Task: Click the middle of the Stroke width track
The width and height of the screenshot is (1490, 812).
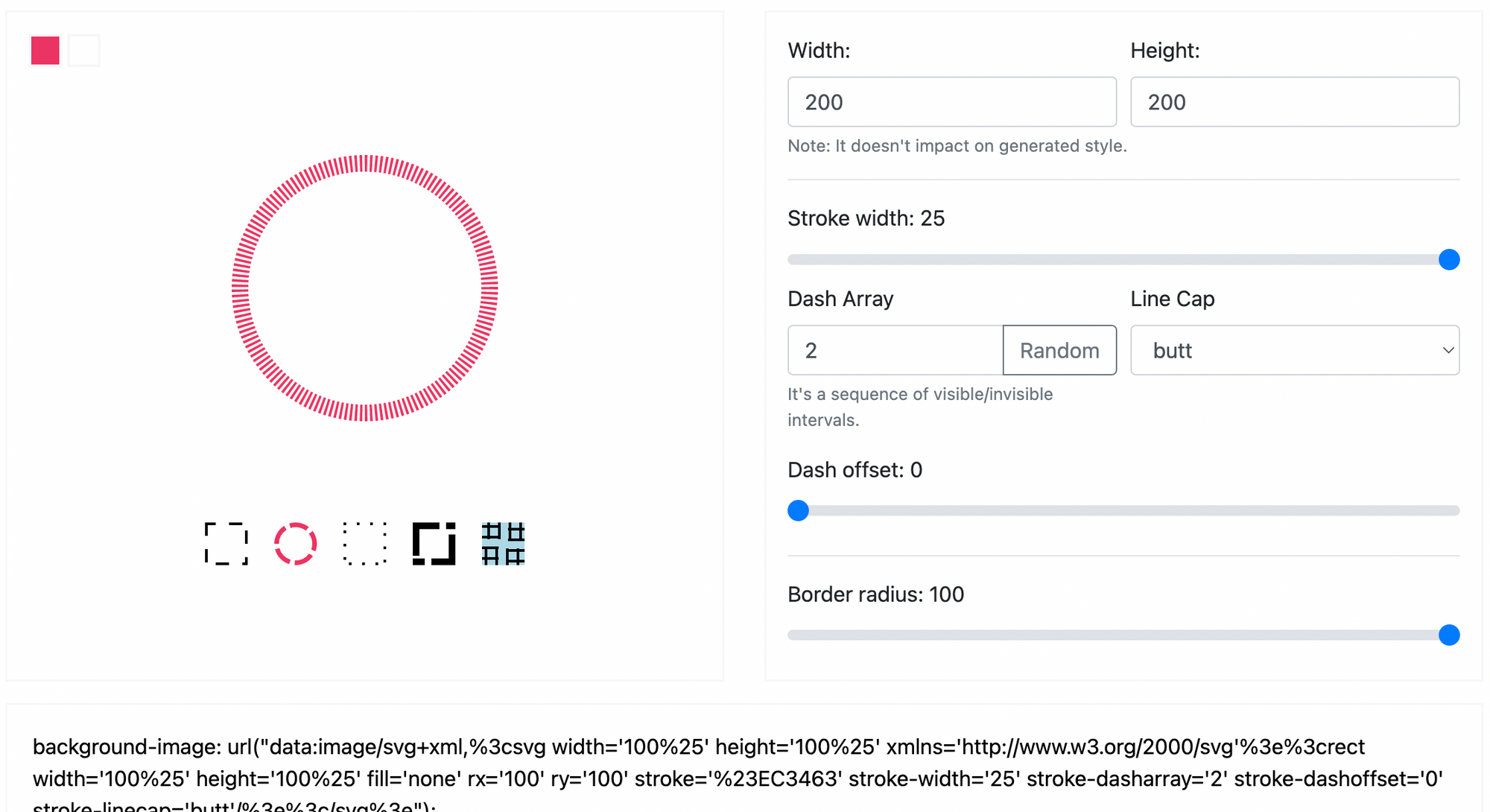Action: point(1123,259)
